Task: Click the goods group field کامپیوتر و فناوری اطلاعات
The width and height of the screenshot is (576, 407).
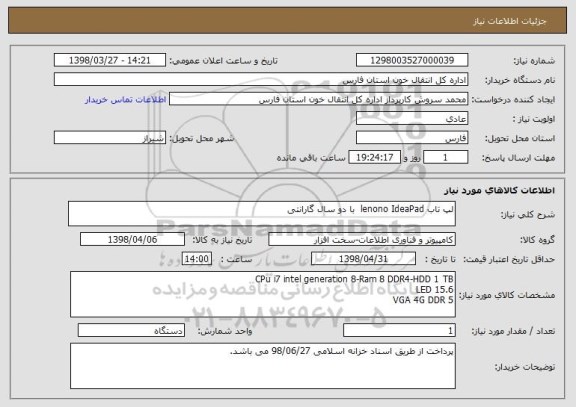Action: (x=362, y=239)
